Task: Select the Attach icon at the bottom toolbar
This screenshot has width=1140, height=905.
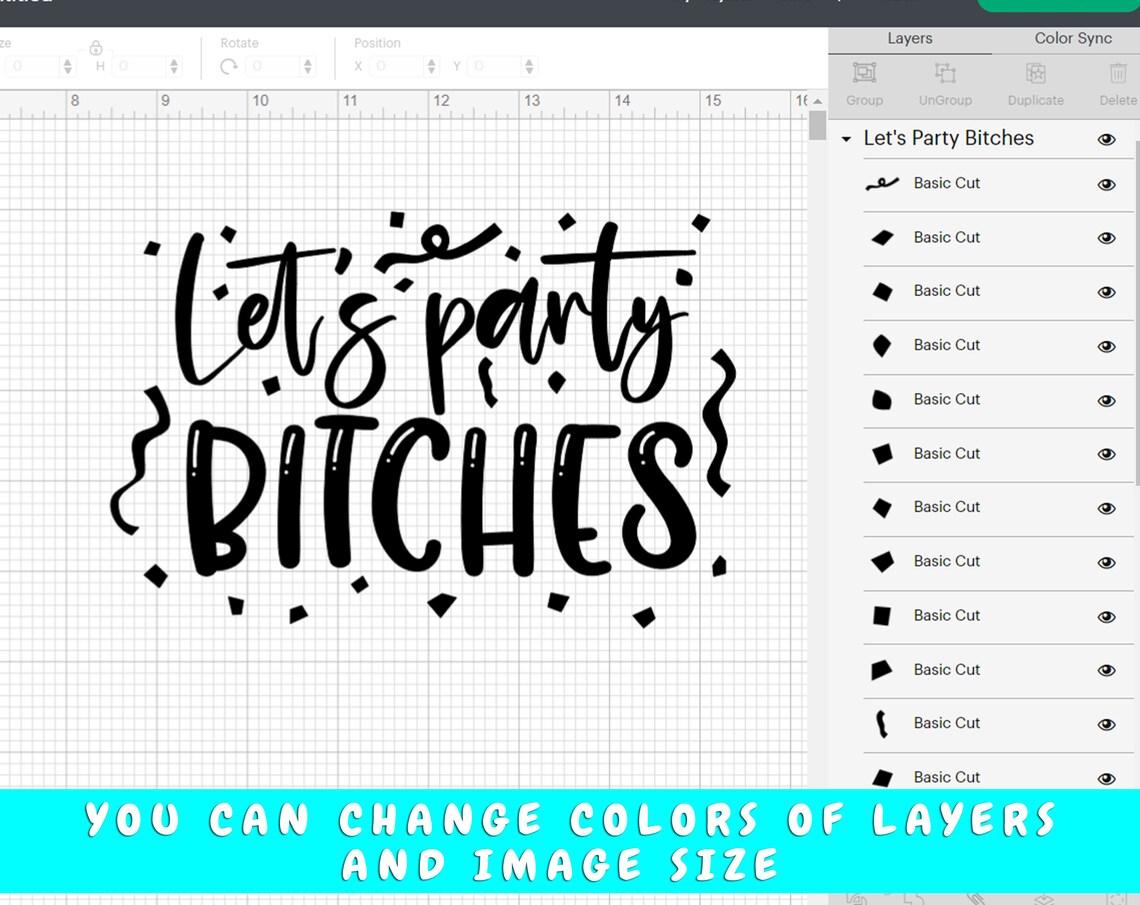Action: click(977, 897)
